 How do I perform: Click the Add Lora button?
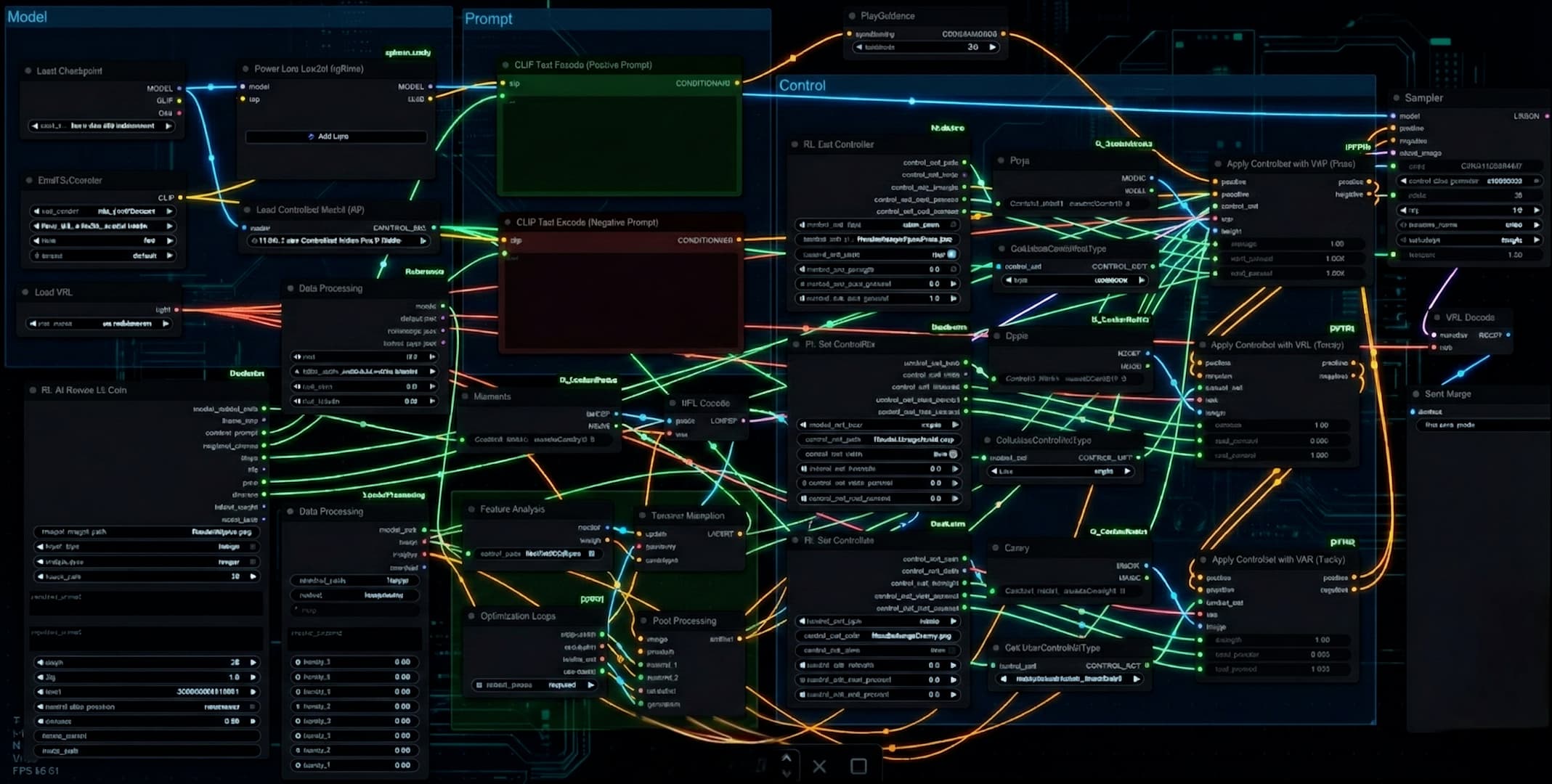click(336, 136)
